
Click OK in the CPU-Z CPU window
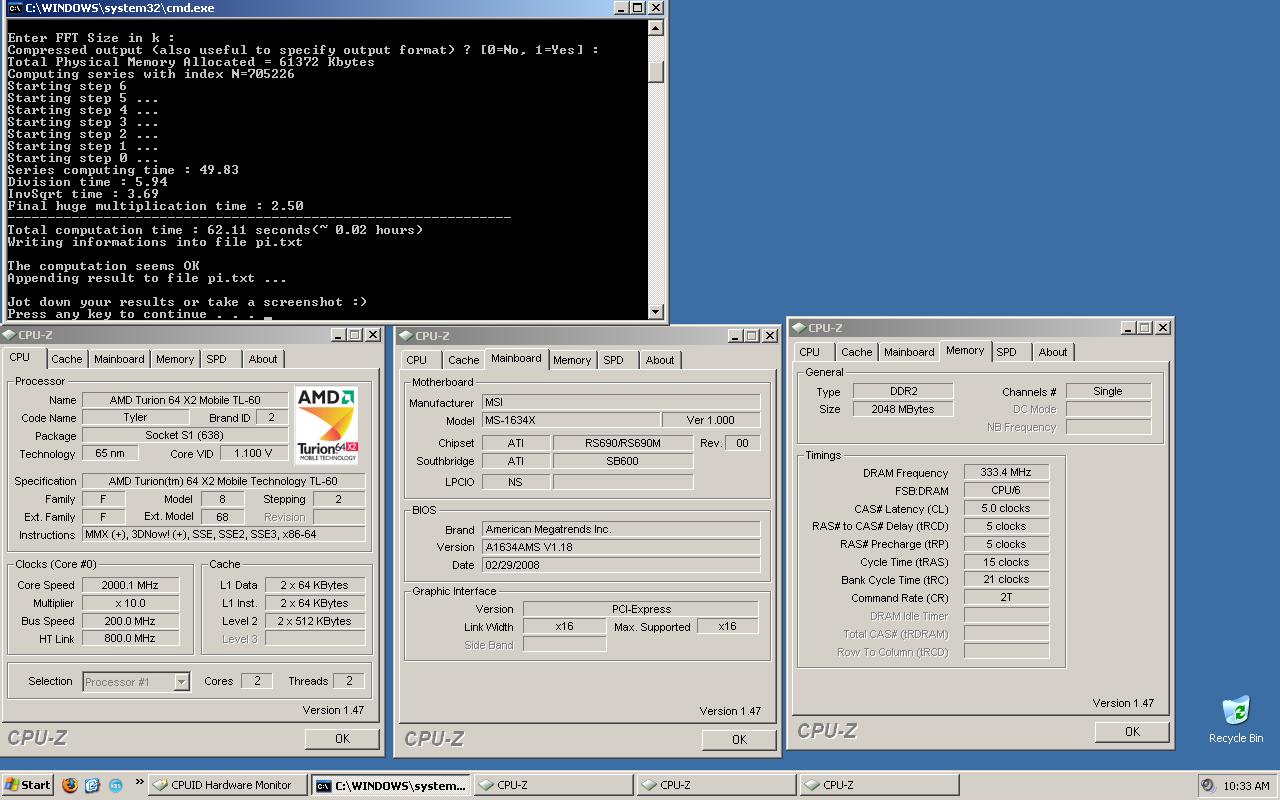(x=342, y=739)
